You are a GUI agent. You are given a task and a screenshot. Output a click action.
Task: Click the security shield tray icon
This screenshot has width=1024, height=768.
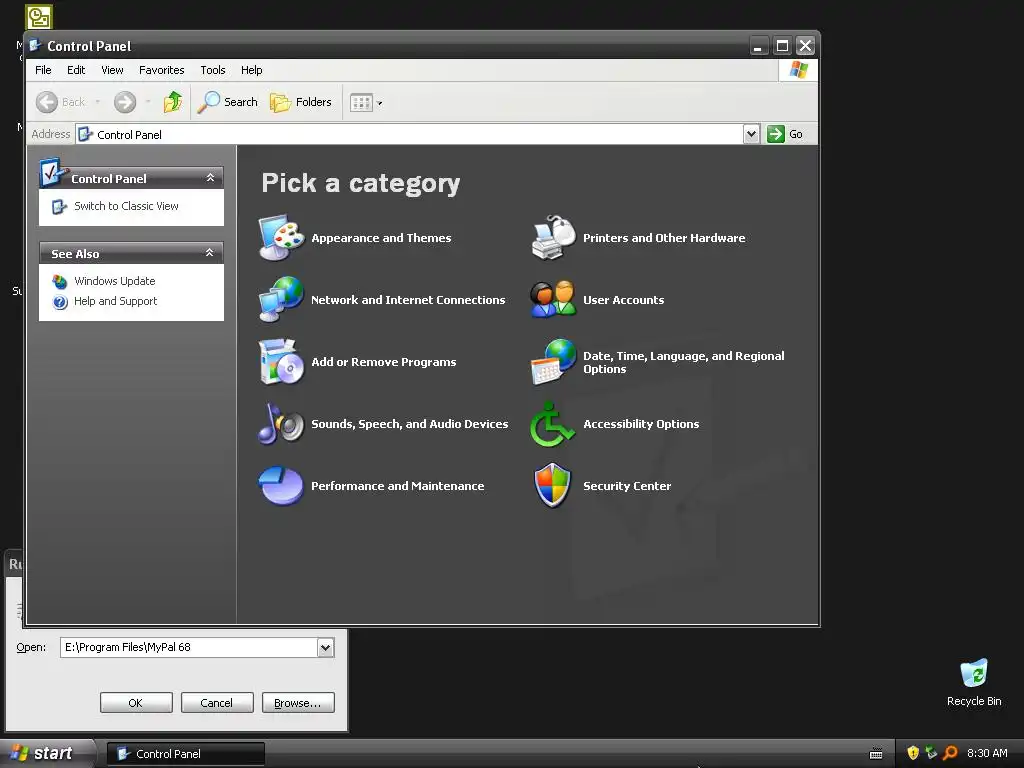pos(913,753)
